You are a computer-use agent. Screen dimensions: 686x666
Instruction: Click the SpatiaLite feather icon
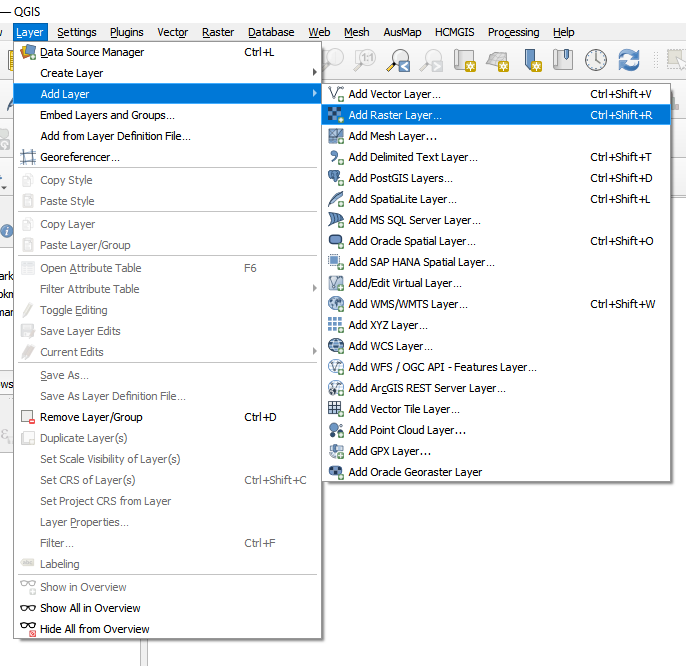336,199
